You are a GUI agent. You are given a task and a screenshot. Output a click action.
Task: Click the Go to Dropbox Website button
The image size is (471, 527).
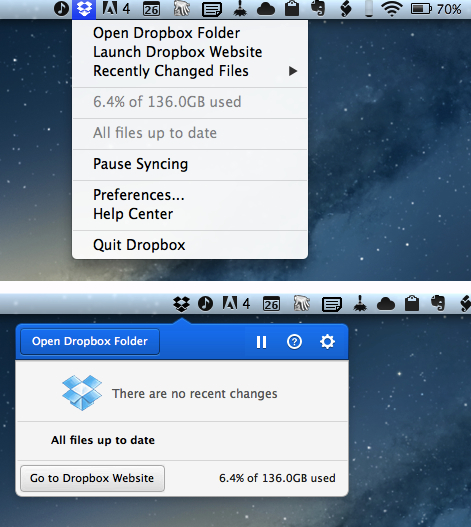pos(92,478)
